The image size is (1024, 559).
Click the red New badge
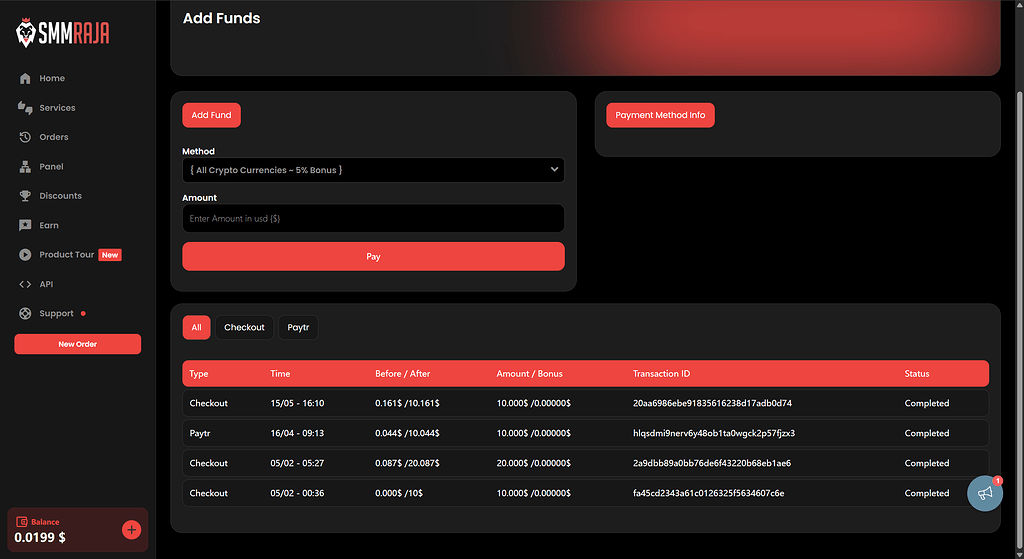click(x=110, y=255)
